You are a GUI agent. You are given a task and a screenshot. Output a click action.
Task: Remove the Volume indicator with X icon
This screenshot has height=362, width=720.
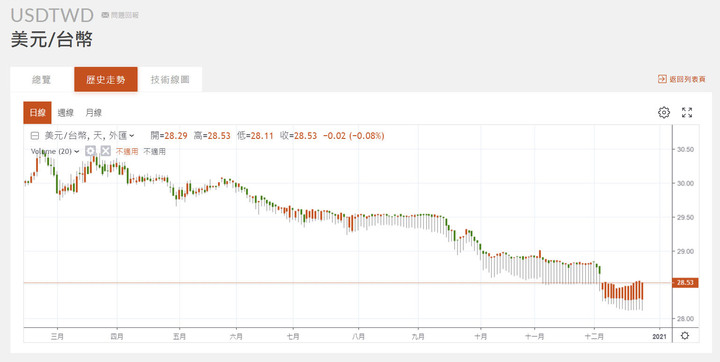(106, 151)
